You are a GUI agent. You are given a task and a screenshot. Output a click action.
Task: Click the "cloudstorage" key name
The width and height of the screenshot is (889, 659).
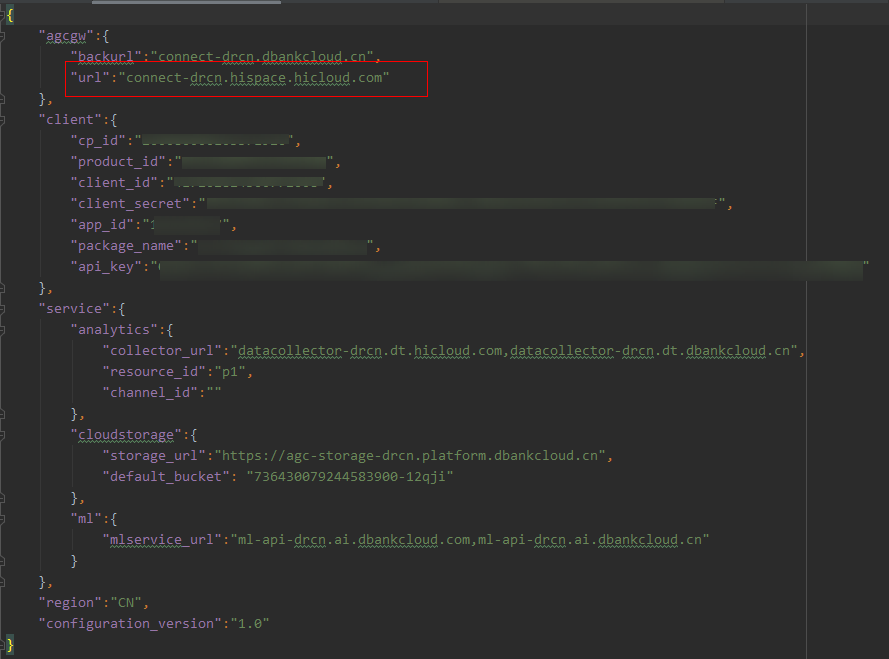click(126, 434)
